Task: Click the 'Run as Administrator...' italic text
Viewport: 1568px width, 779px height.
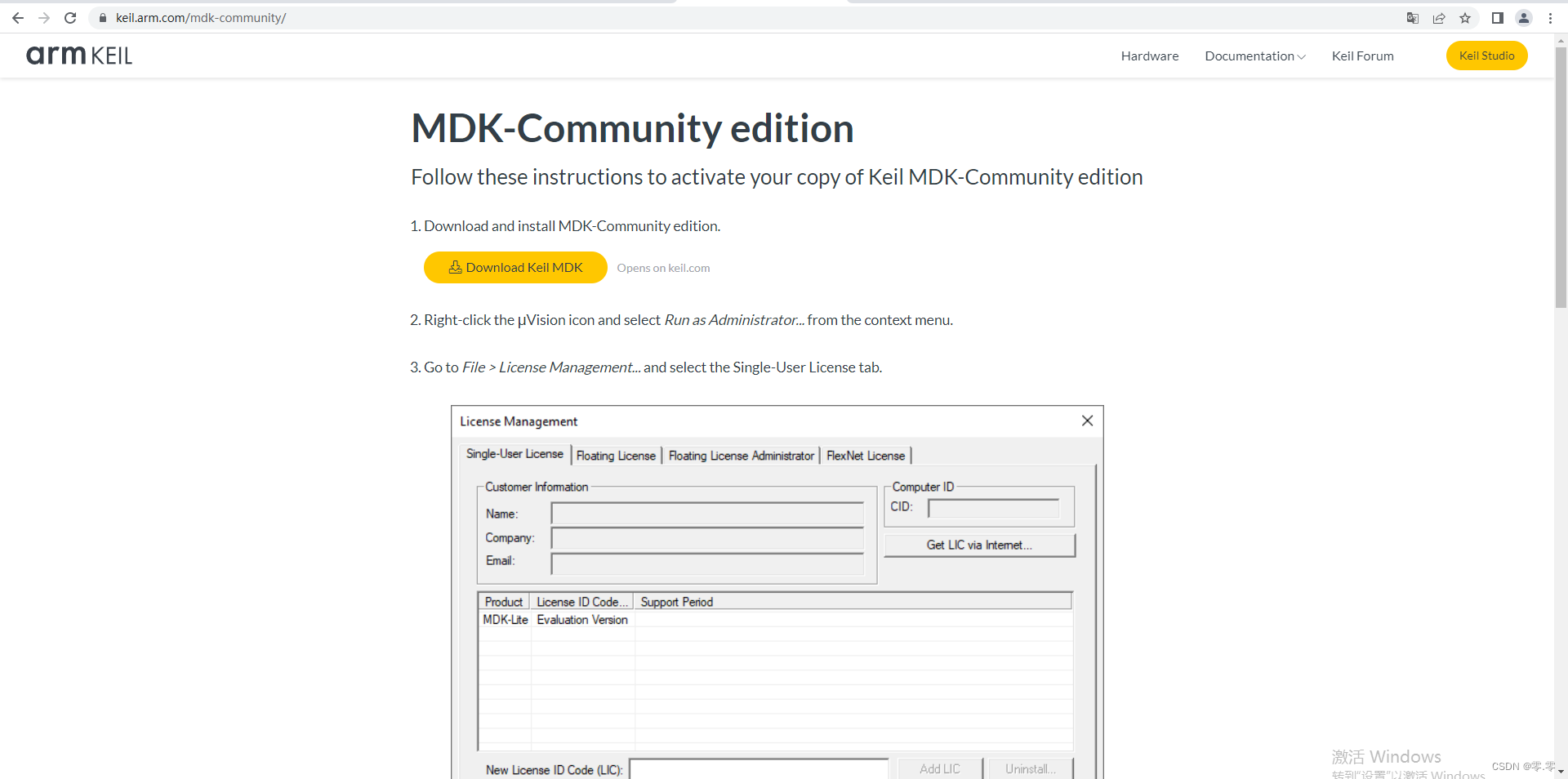Action: pyautogui.click(x=734, y=320)
